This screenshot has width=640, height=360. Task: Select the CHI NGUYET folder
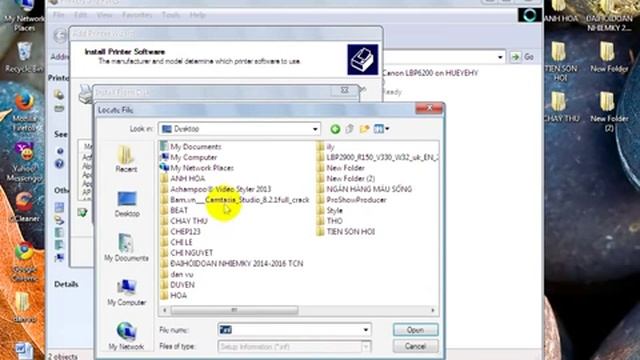tap(187, 253)
